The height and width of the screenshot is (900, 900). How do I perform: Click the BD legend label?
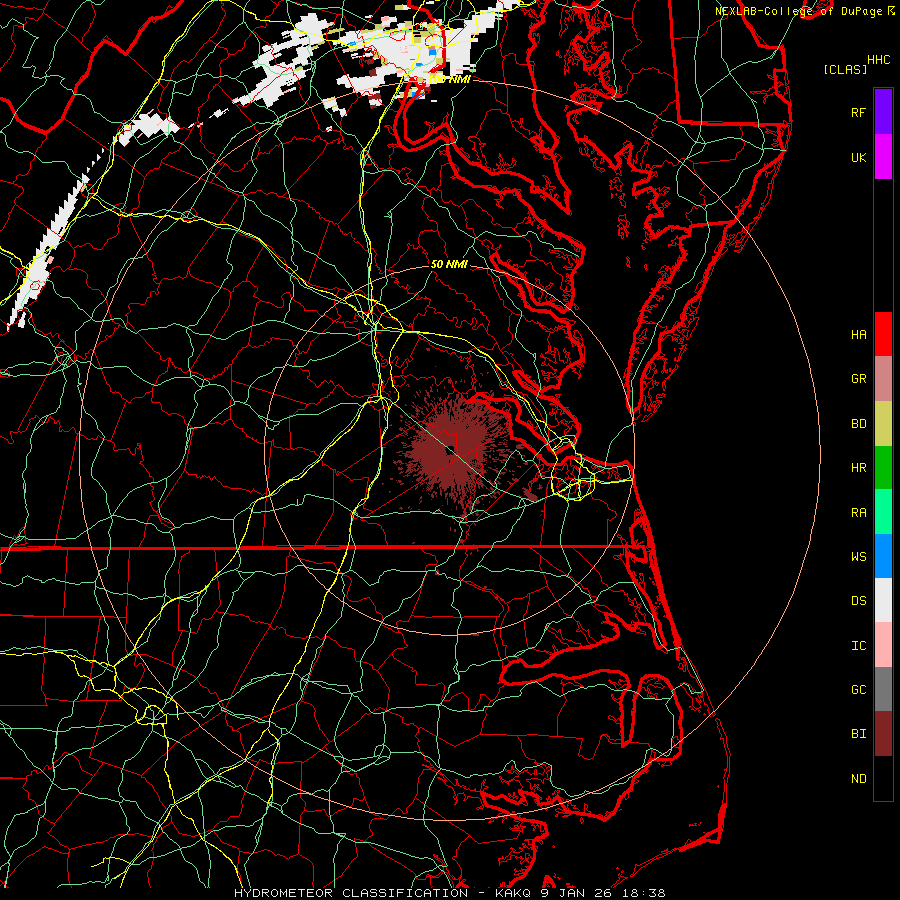[x=858, y=424]
